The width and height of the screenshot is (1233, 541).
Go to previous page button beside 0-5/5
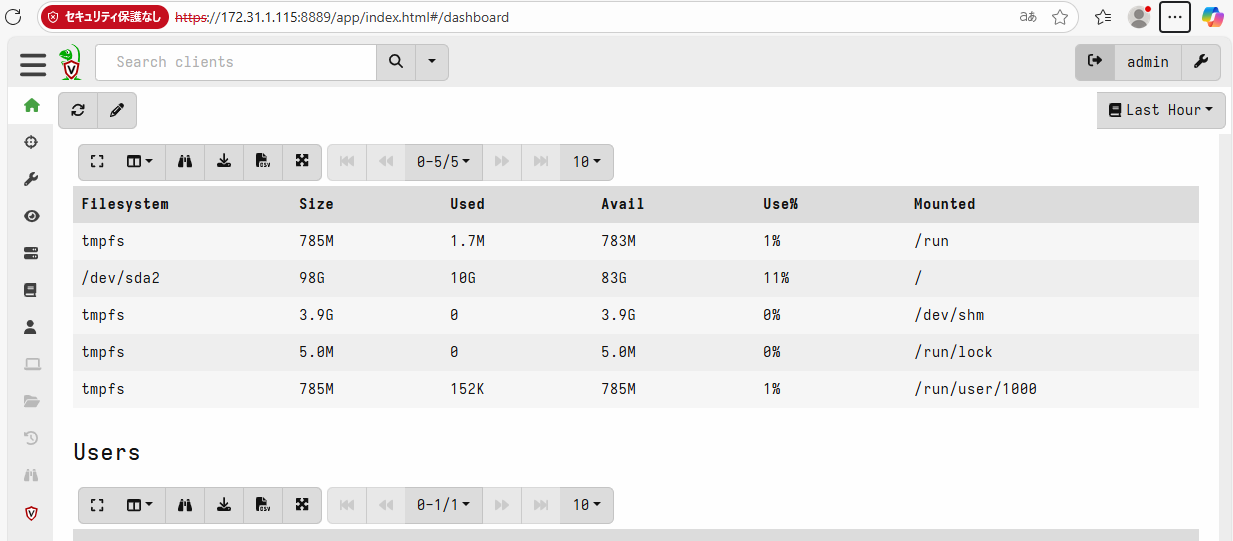point(386,162)
